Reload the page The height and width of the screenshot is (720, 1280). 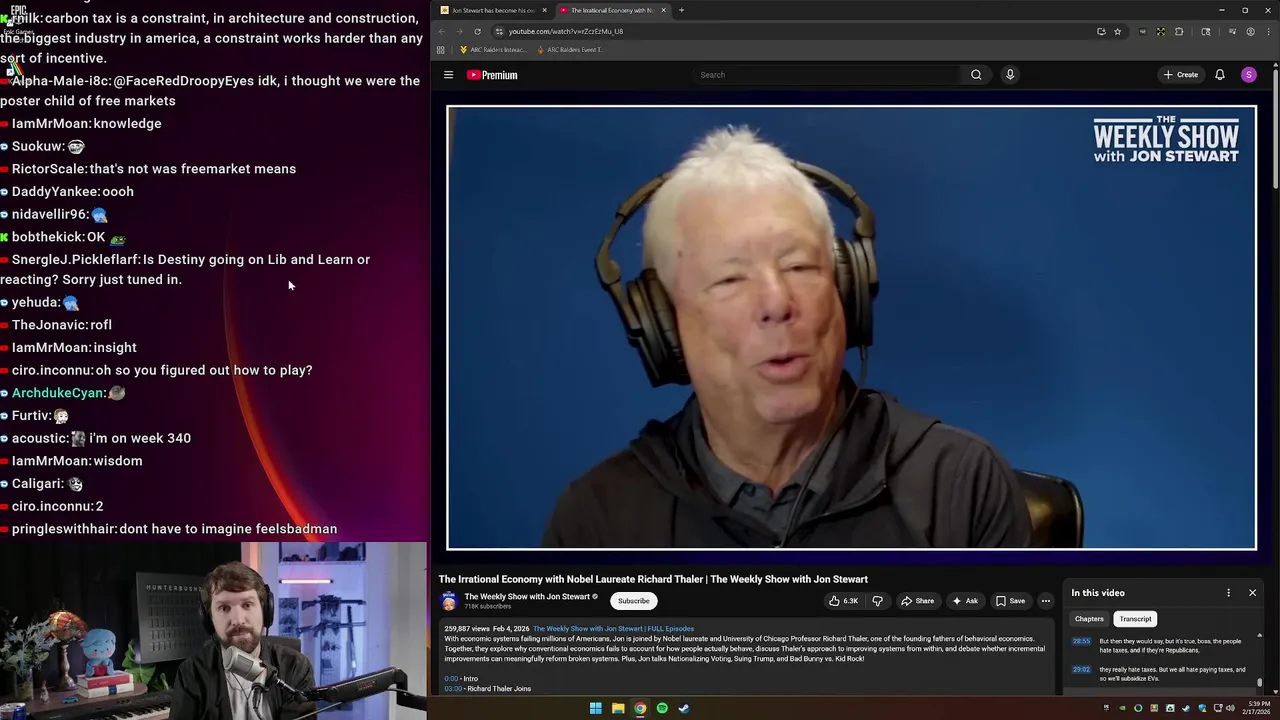477,31
